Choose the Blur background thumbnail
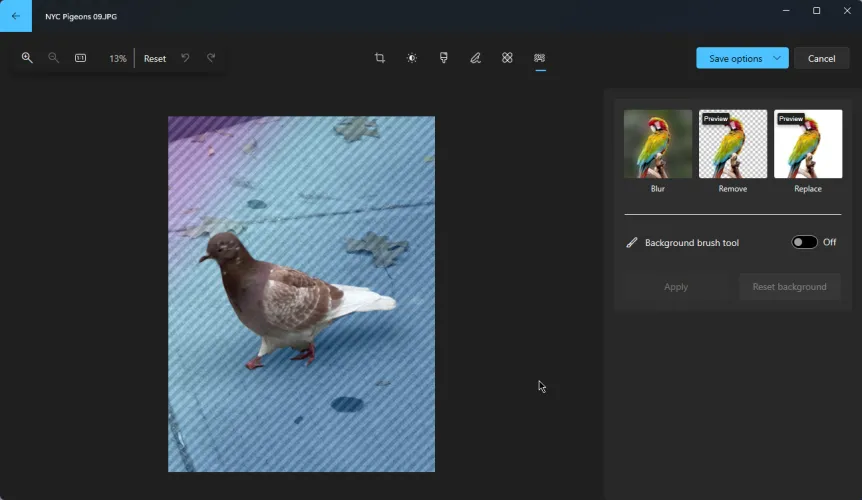 pos(657,144)
